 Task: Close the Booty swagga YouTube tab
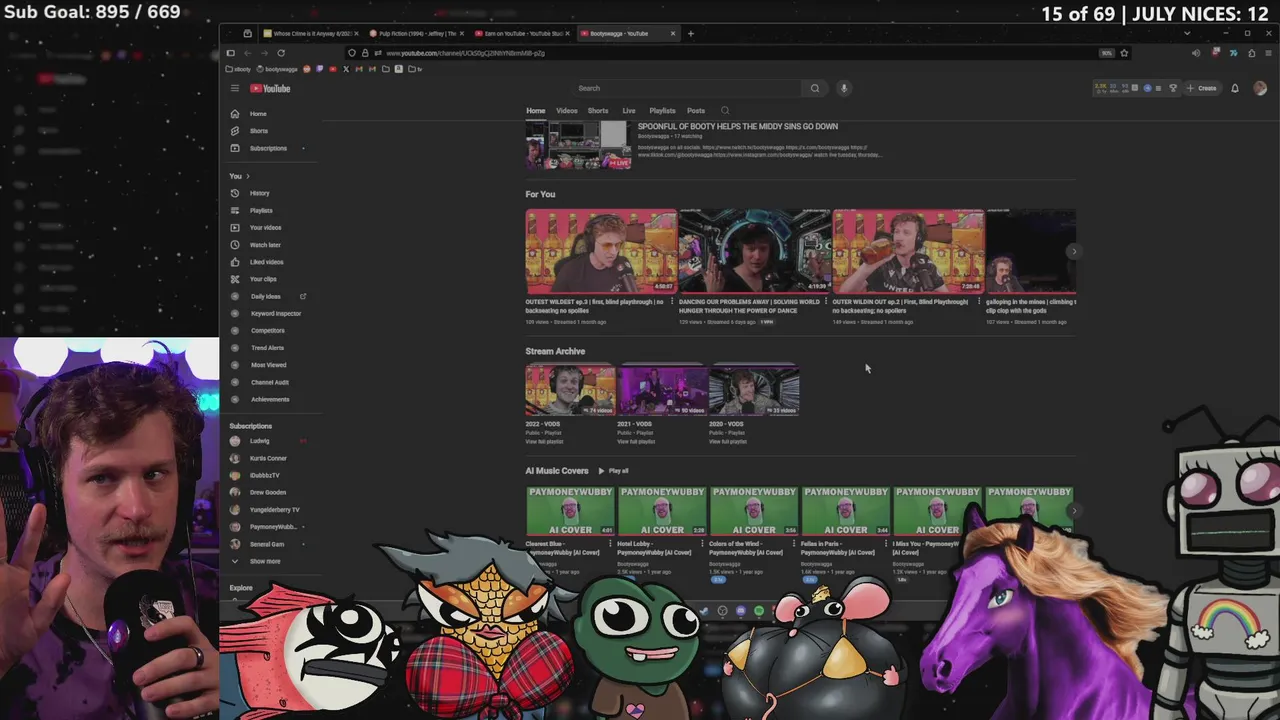pyautogui.click(x=673, y=33)
